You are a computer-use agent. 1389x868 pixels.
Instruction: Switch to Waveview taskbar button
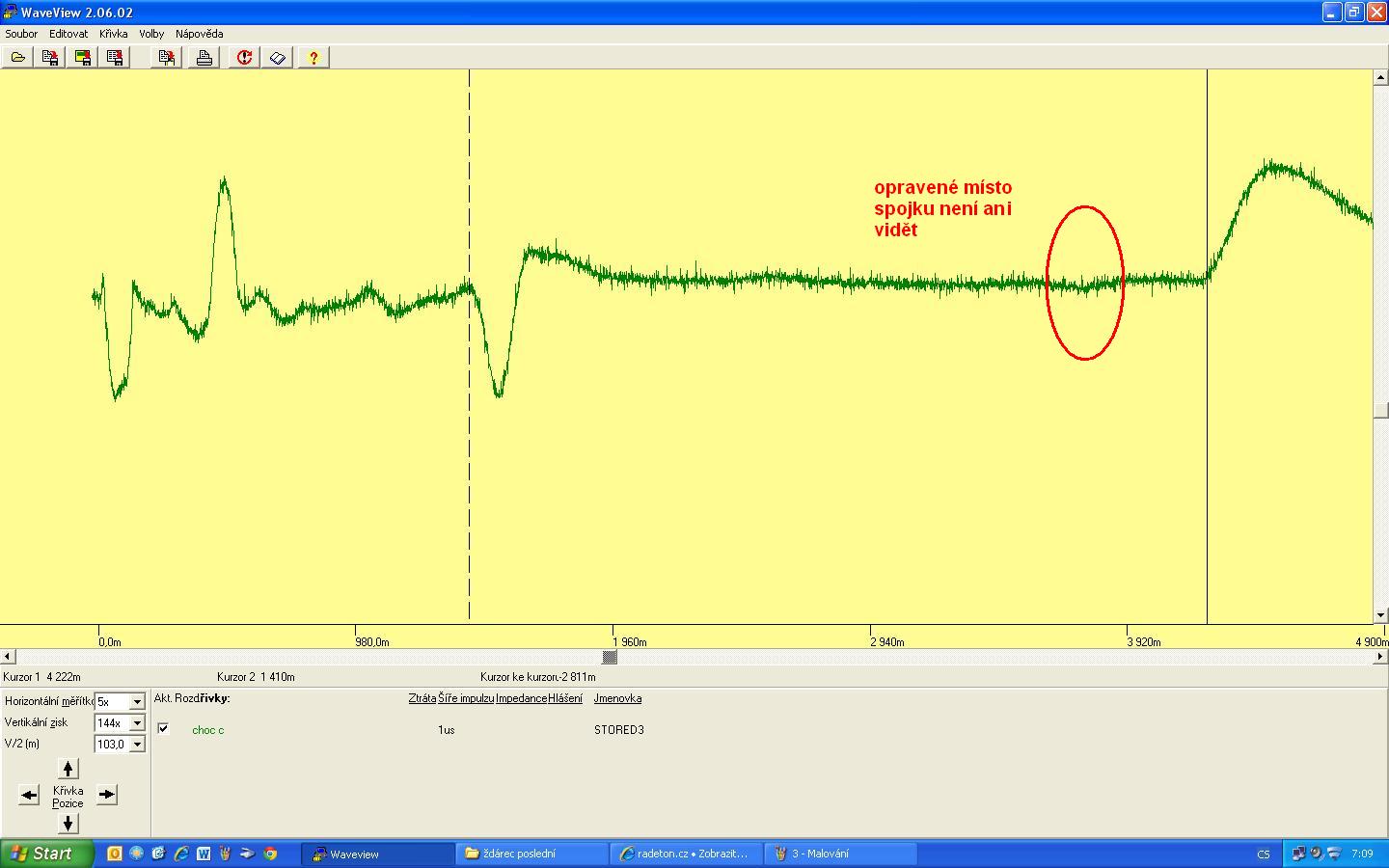coord(377,854)
